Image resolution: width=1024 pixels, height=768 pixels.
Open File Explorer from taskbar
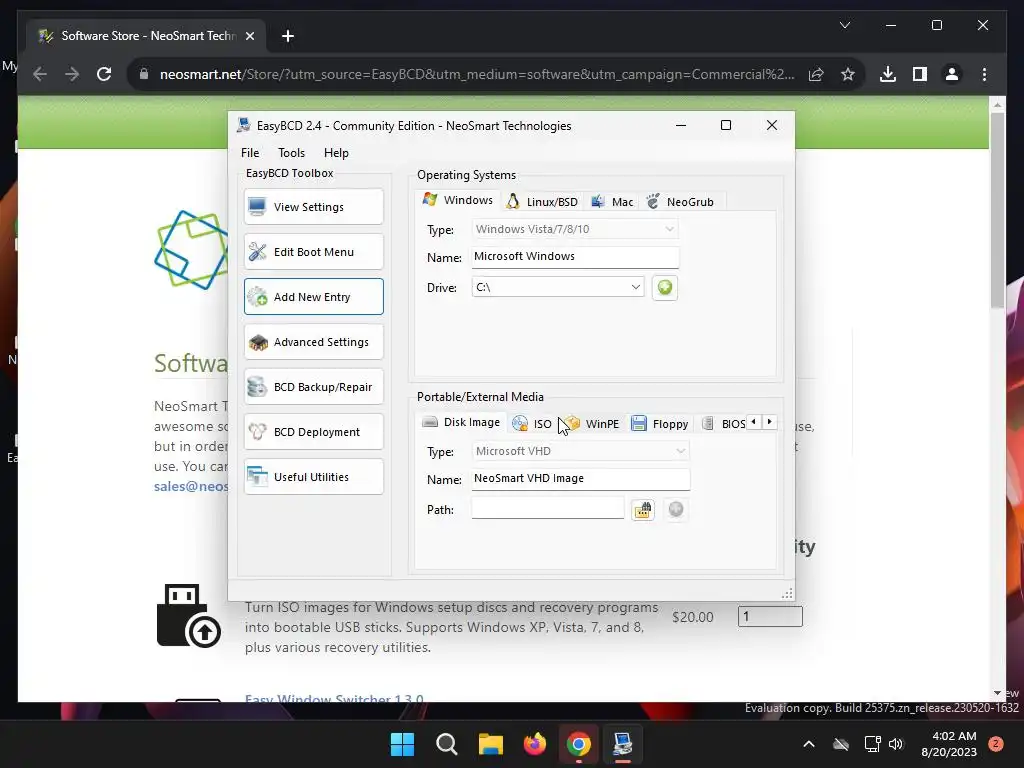[x=490, y=744]
